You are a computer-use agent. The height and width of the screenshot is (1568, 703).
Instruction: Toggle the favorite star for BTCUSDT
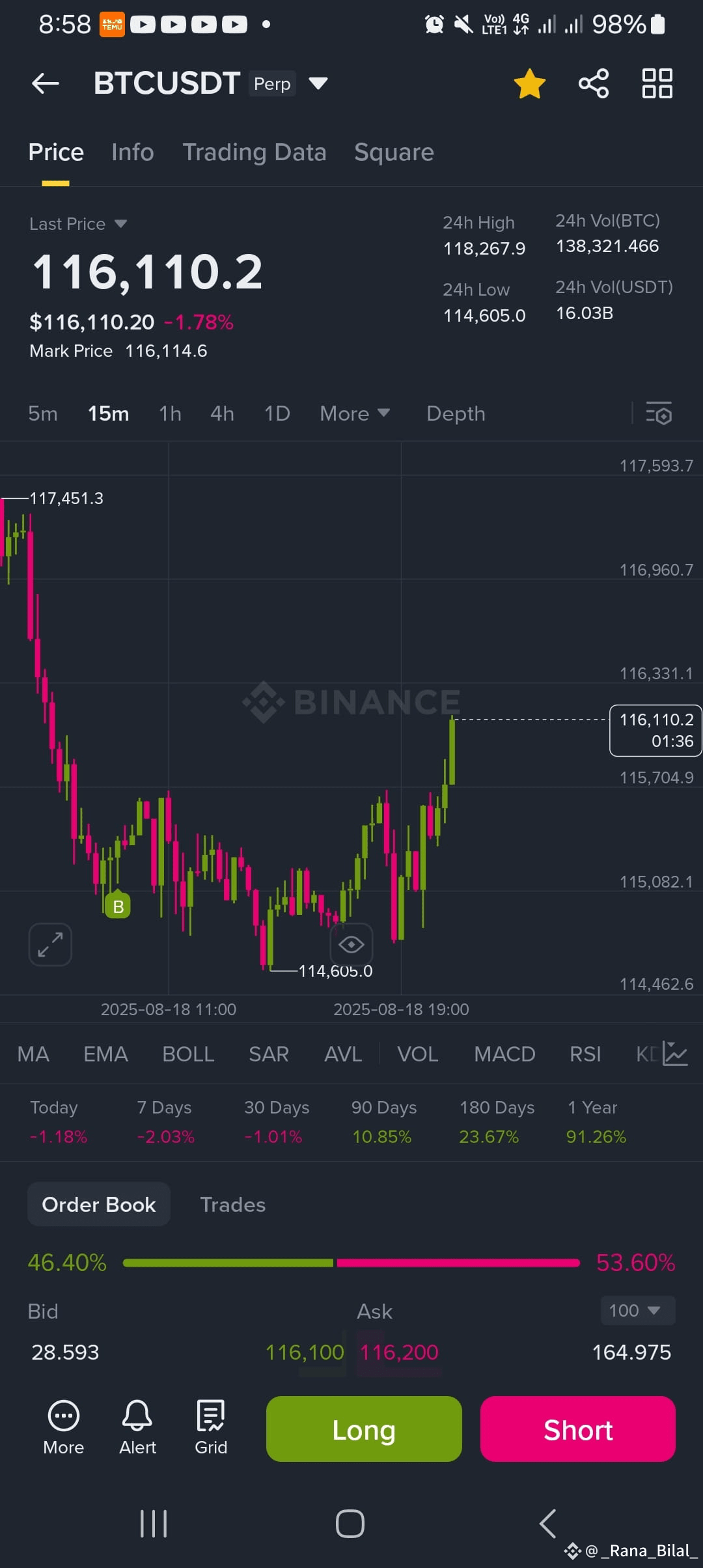[x=529, y=83]
